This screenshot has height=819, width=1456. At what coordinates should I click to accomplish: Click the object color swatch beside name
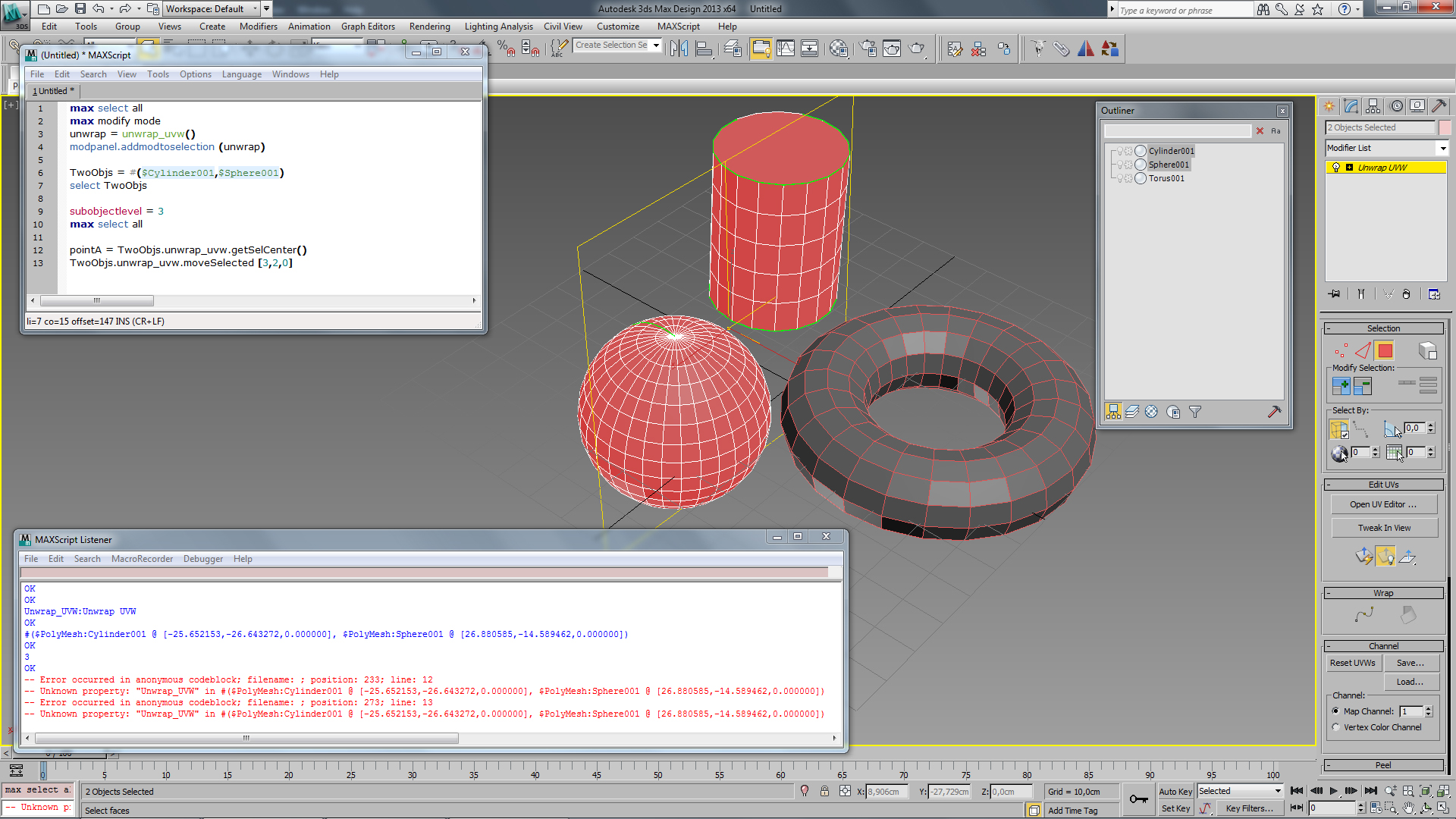(x=1444, y=128)
